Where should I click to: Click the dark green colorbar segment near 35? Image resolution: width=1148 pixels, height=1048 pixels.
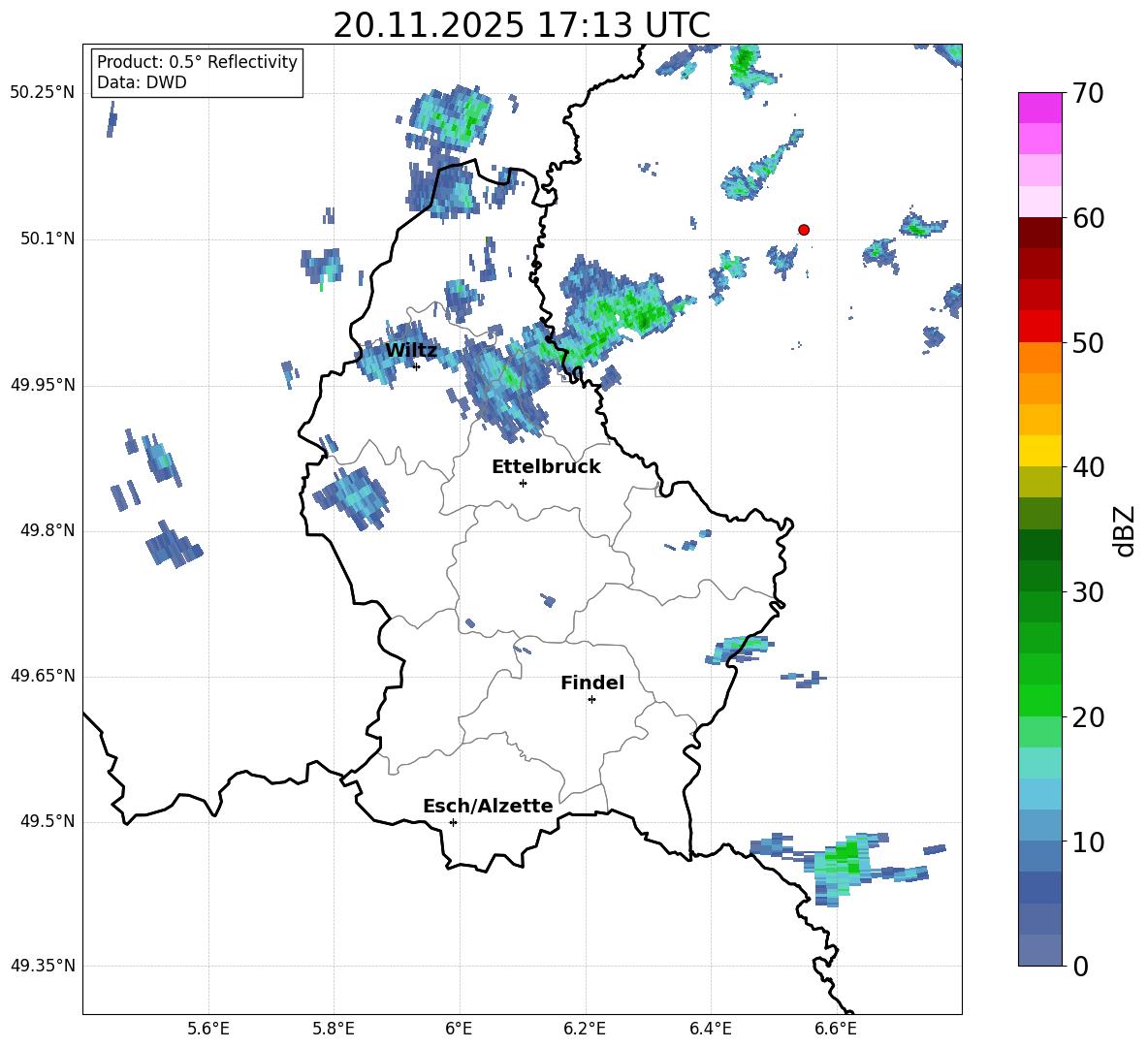pyautogui.click(x=1039, y=545)
